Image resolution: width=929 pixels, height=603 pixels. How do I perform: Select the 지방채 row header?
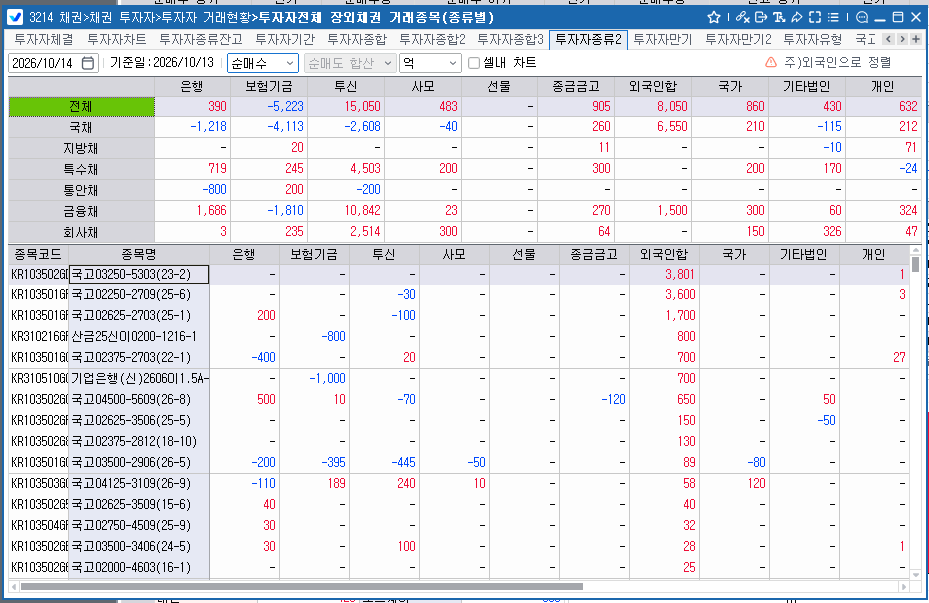pos(81,148)
